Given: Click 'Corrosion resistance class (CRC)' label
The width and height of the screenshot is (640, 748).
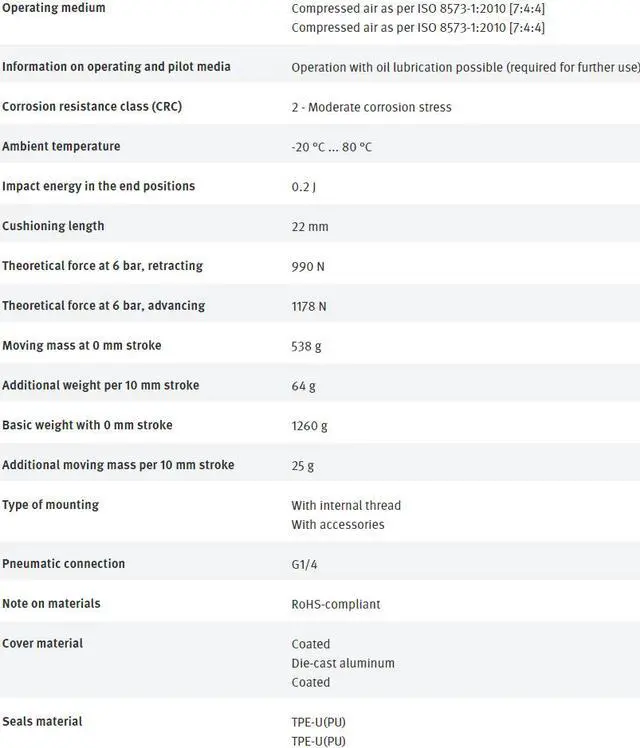Looking at the screenshot, I should click(92, 107).
